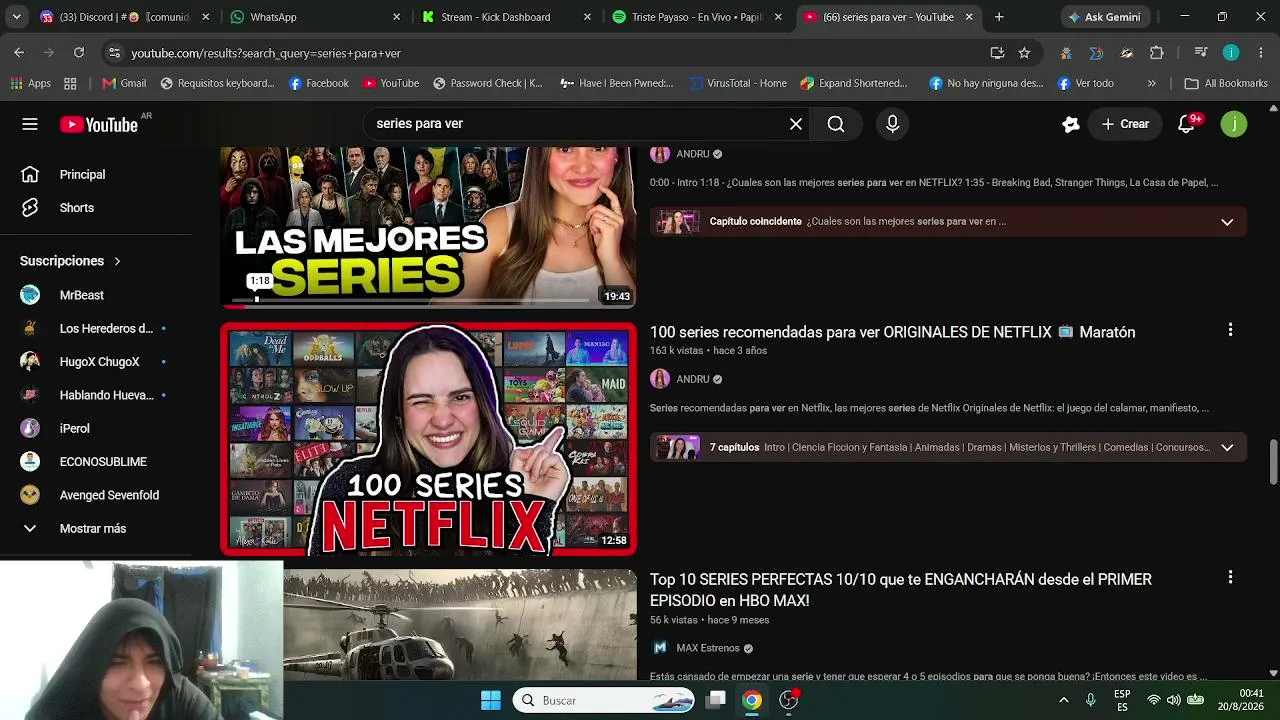Open the Gmail bookmark
Screen dimensions: 1280x720
(124, 84)
